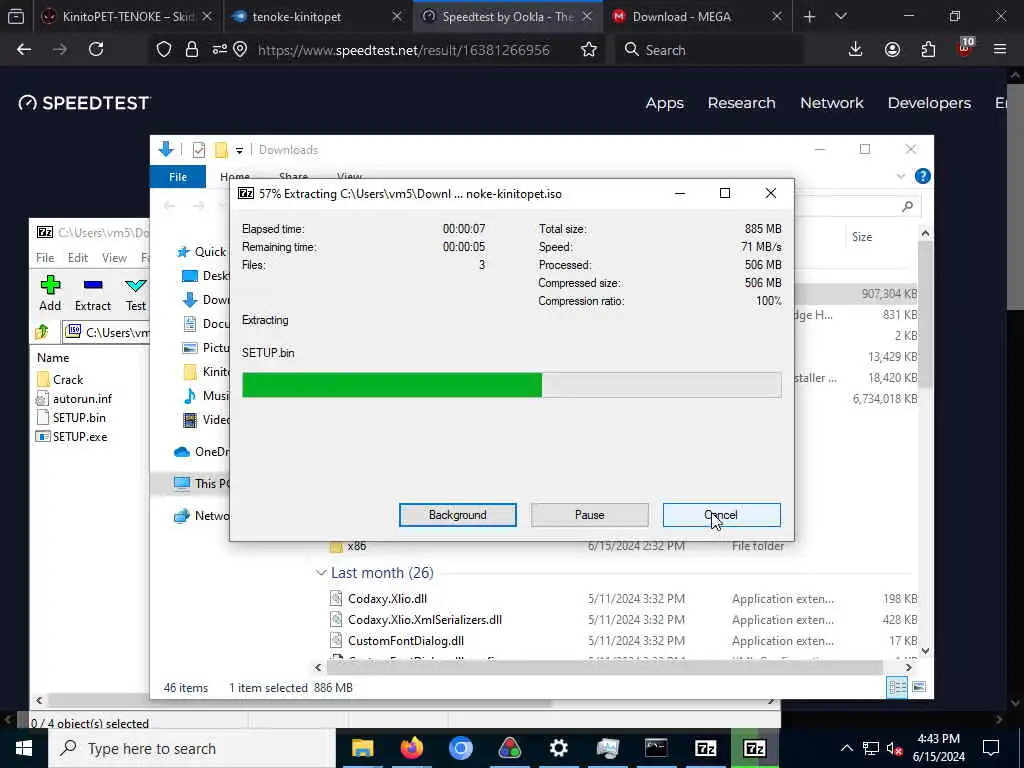This screenshot has height=768, width=1024.
Task: Open File menu in 7-Zip window
Action: tap(45, 257)
